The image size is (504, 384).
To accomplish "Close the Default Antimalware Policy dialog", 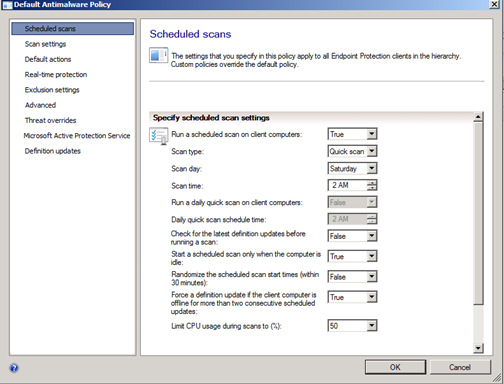I will (x=494, y=4).
